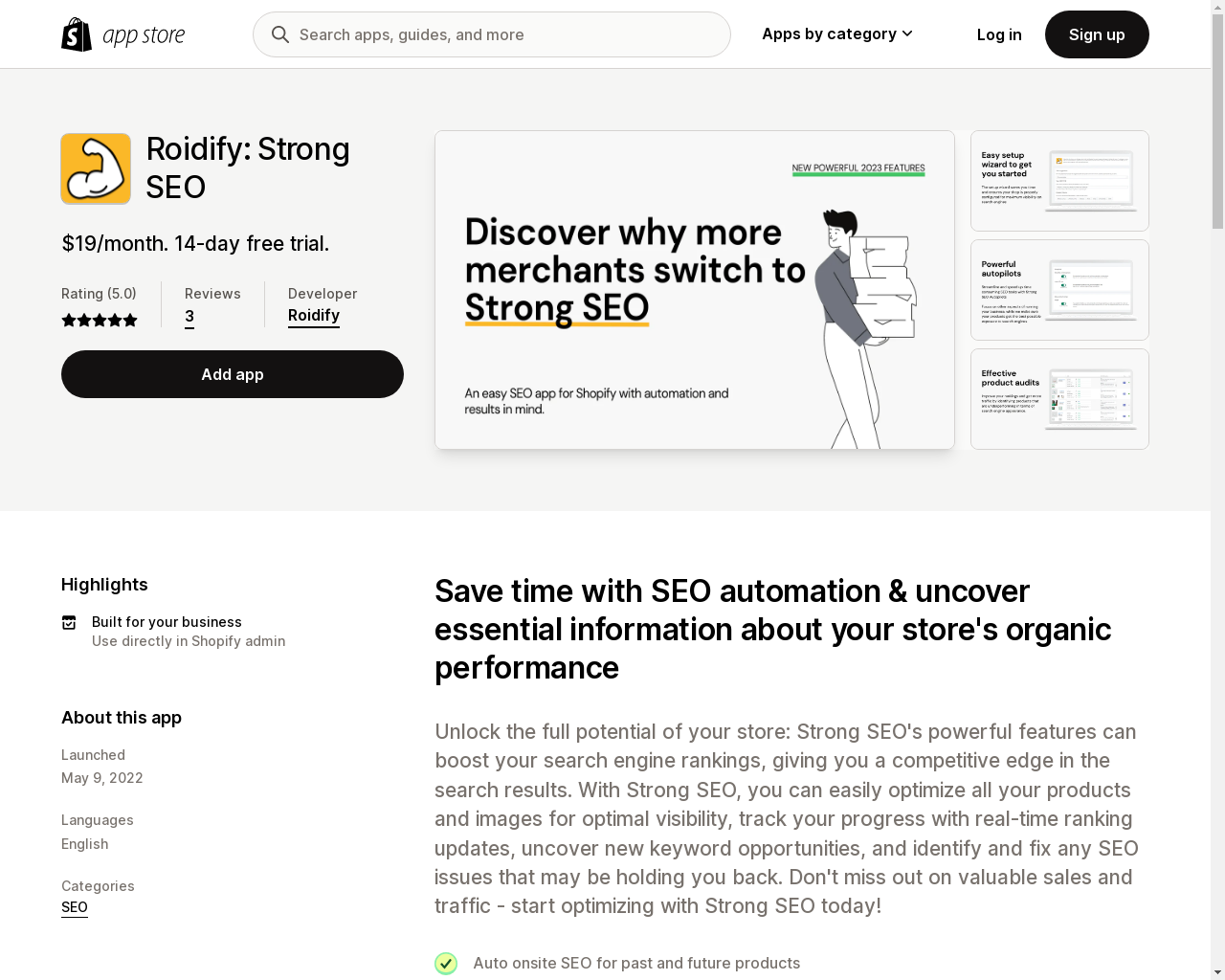Expand the Apps by category dropdown
Image resolution: width=1225 pixels, height=980 pixels.
(x=837, y=34)
